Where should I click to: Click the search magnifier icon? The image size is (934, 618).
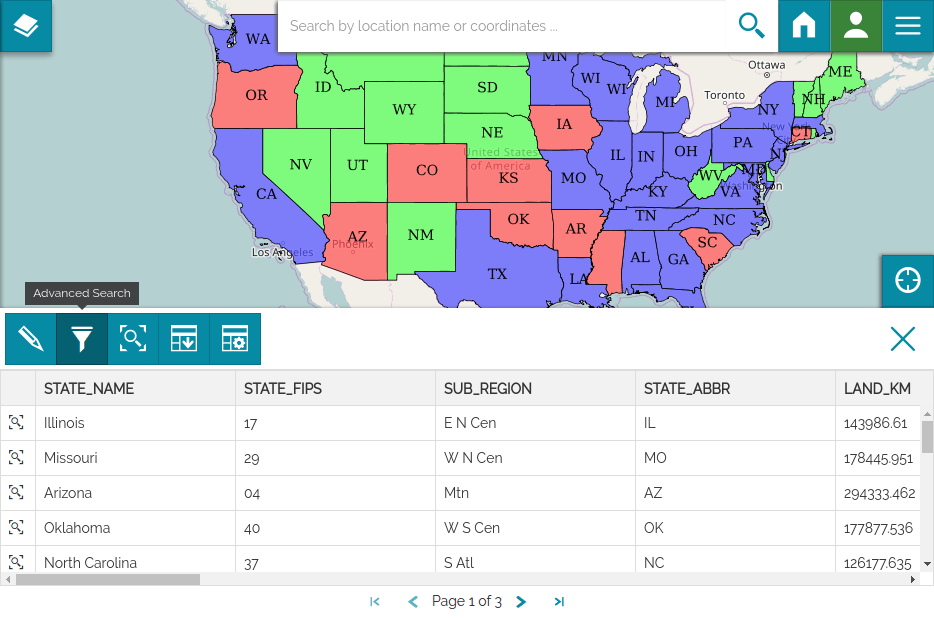click(751, 26)
